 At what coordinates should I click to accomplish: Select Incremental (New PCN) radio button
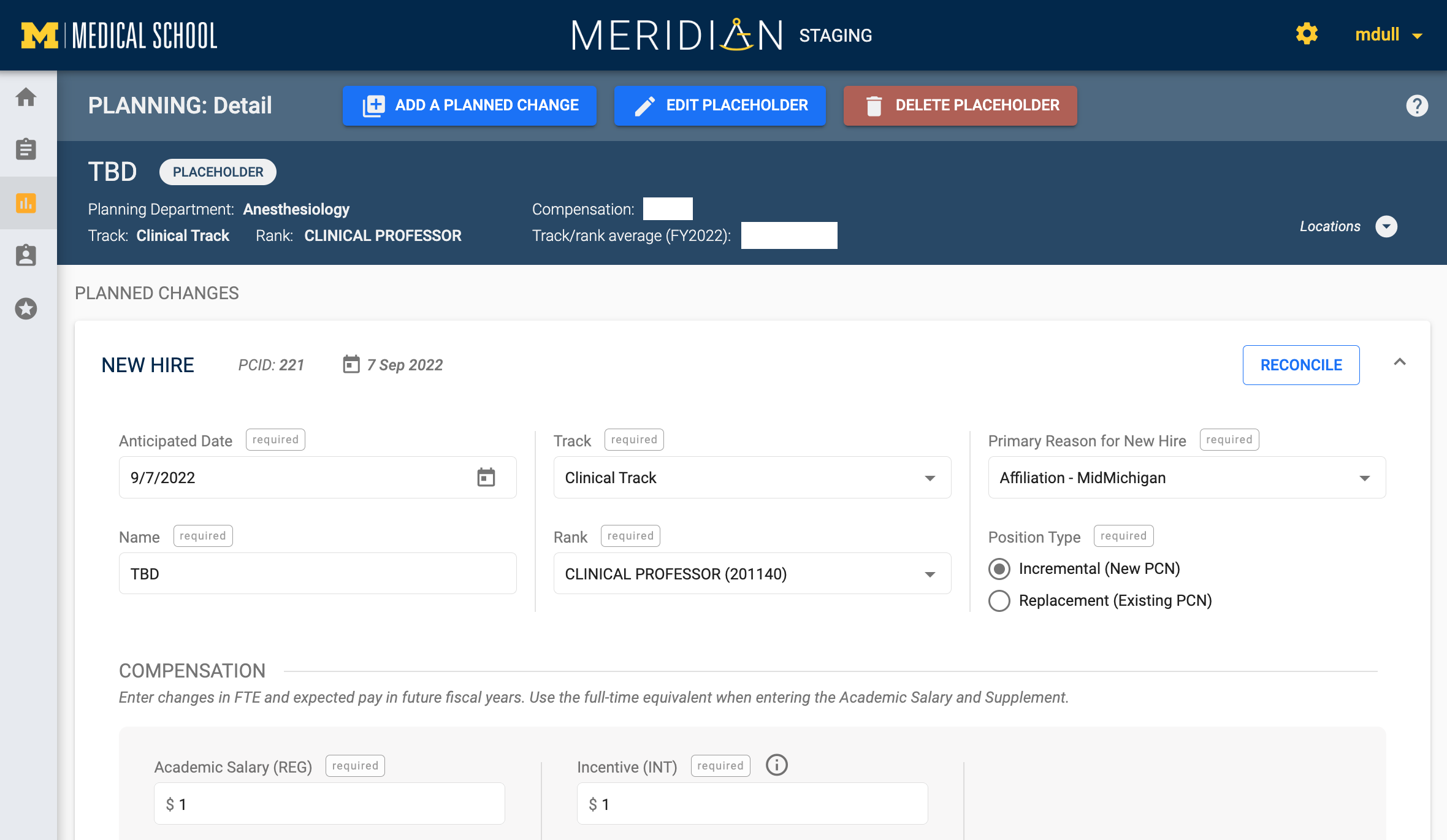tap(999, 569)
